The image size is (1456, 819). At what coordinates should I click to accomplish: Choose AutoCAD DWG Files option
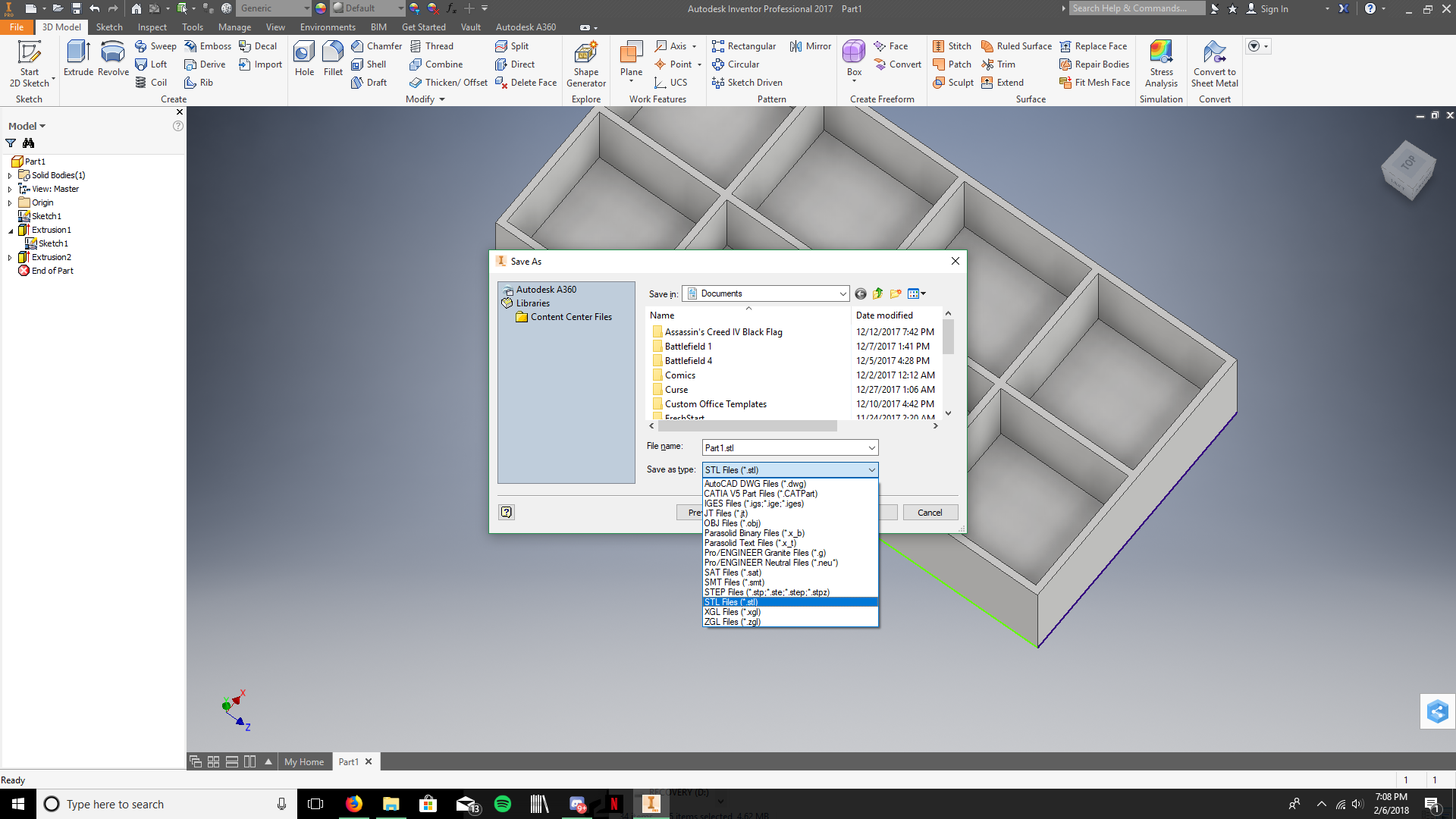pos(790,484)
